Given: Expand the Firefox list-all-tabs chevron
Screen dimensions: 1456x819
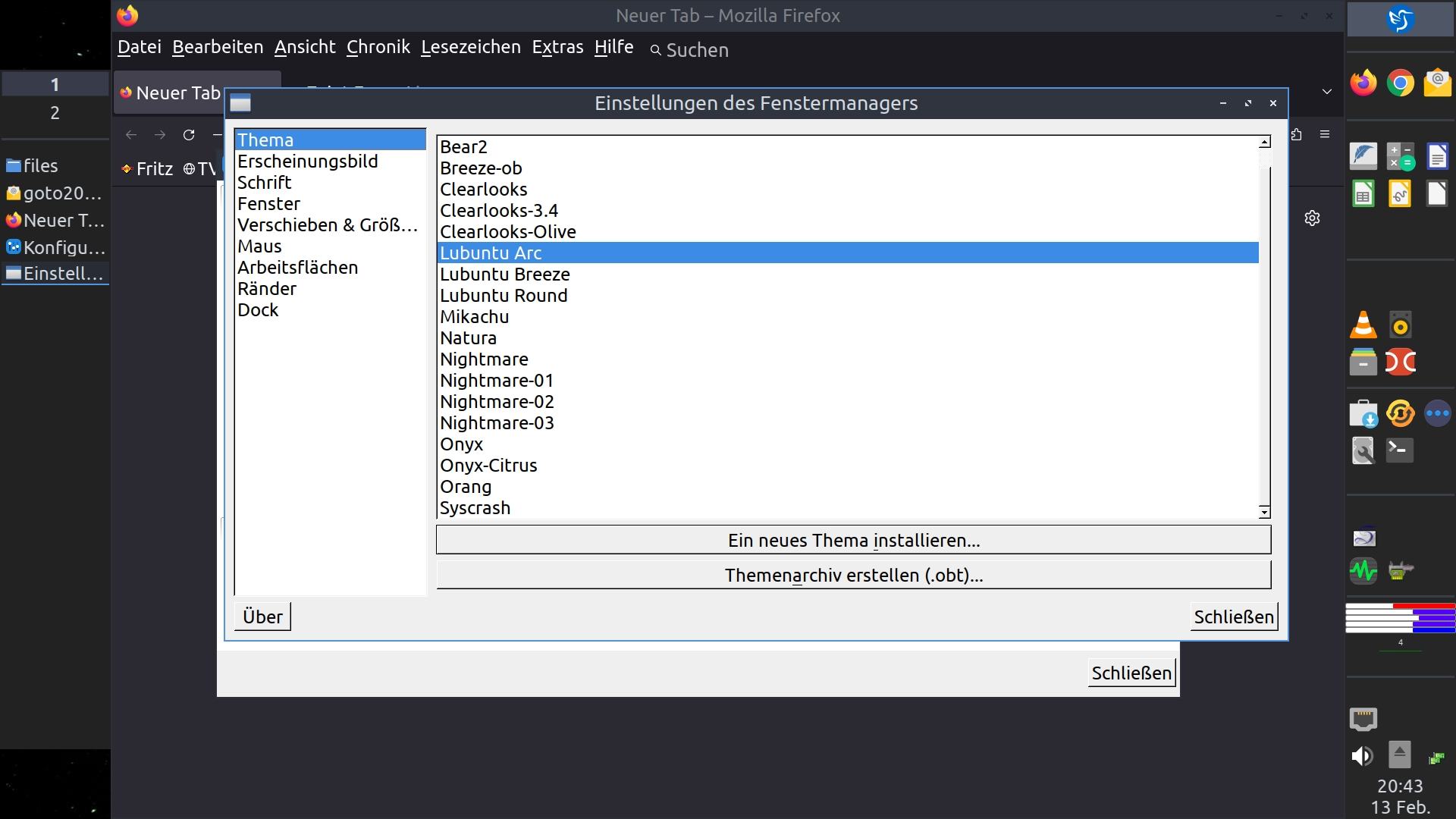Looking at the screenshot, I should (1326, 92).
